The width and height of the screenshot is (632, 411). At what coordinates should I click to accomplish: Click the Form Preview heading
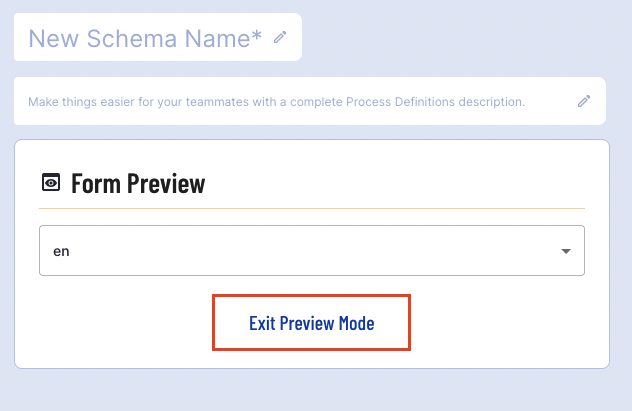[x=138, y=183]
